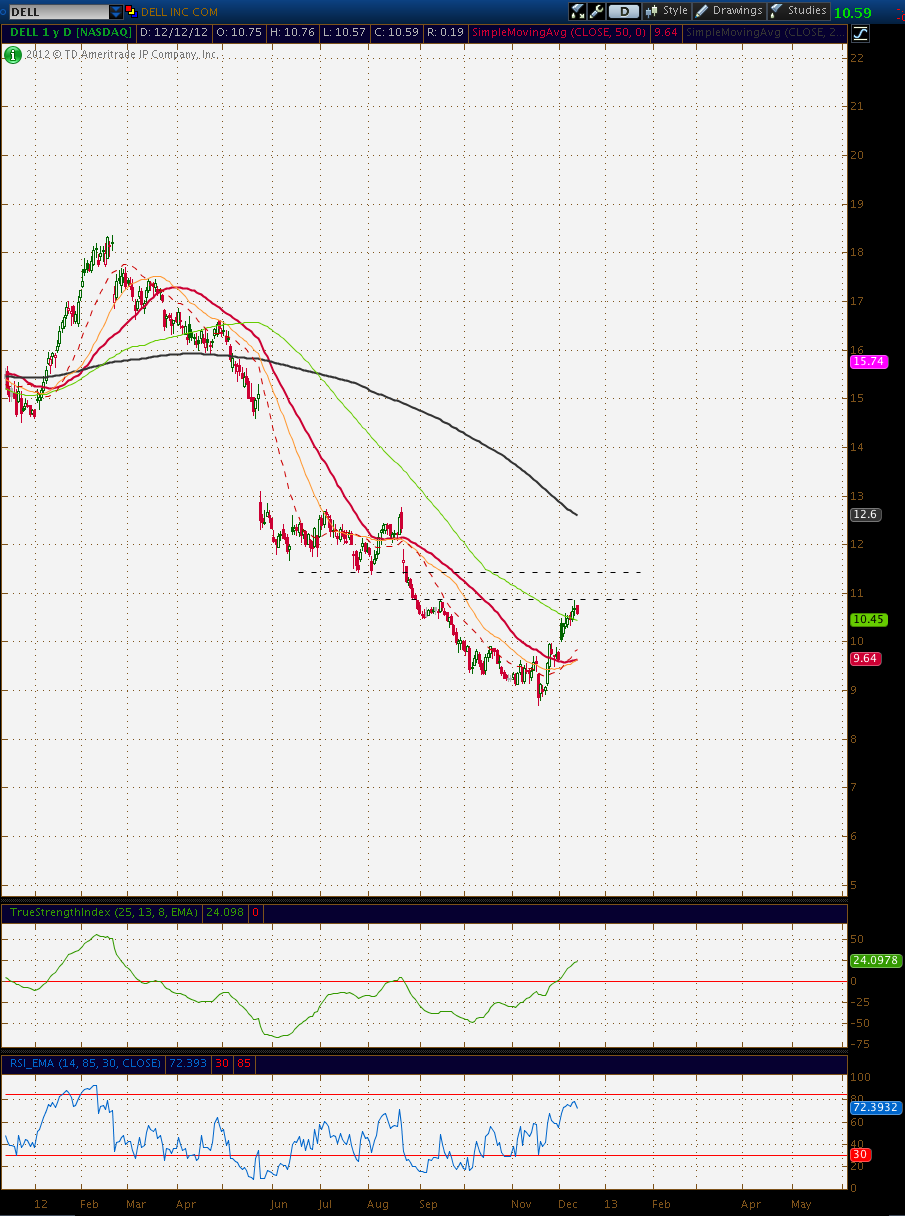This screenshot has height=1216, width=905.
Task: Click the color link squares icon
Action: tap(132, 12)
